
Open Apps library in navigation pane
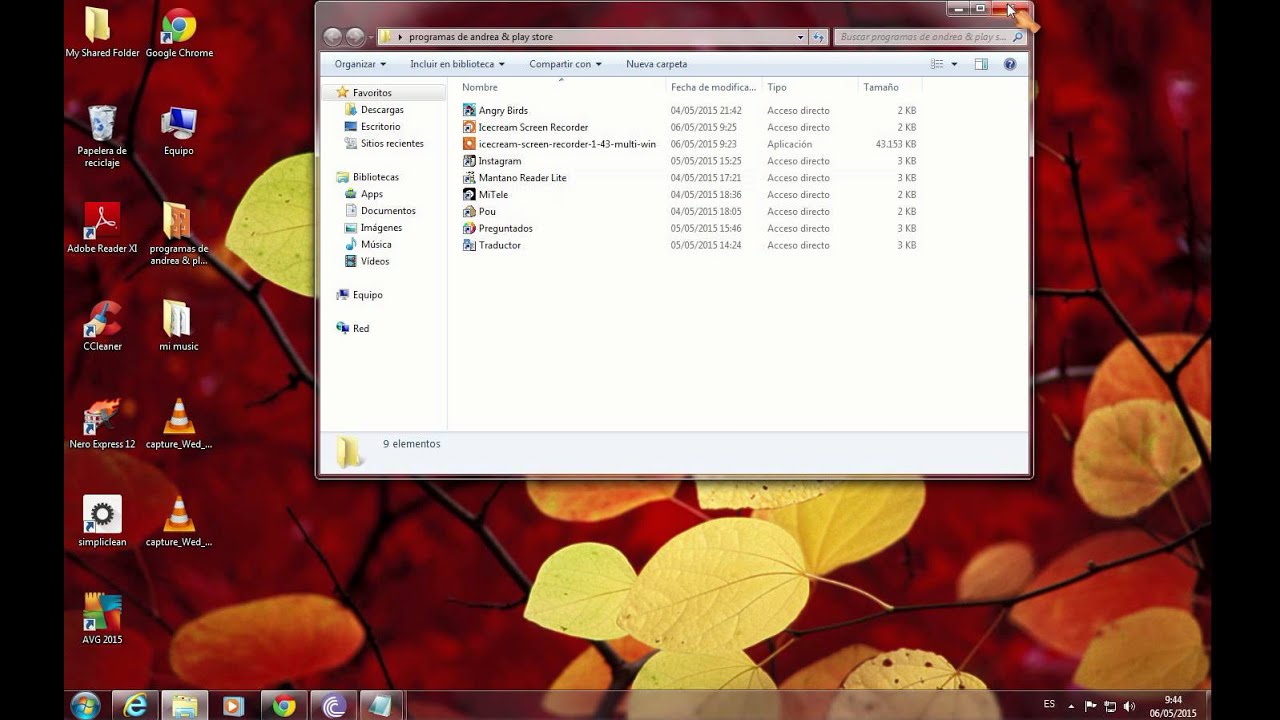tap(371, 194)
